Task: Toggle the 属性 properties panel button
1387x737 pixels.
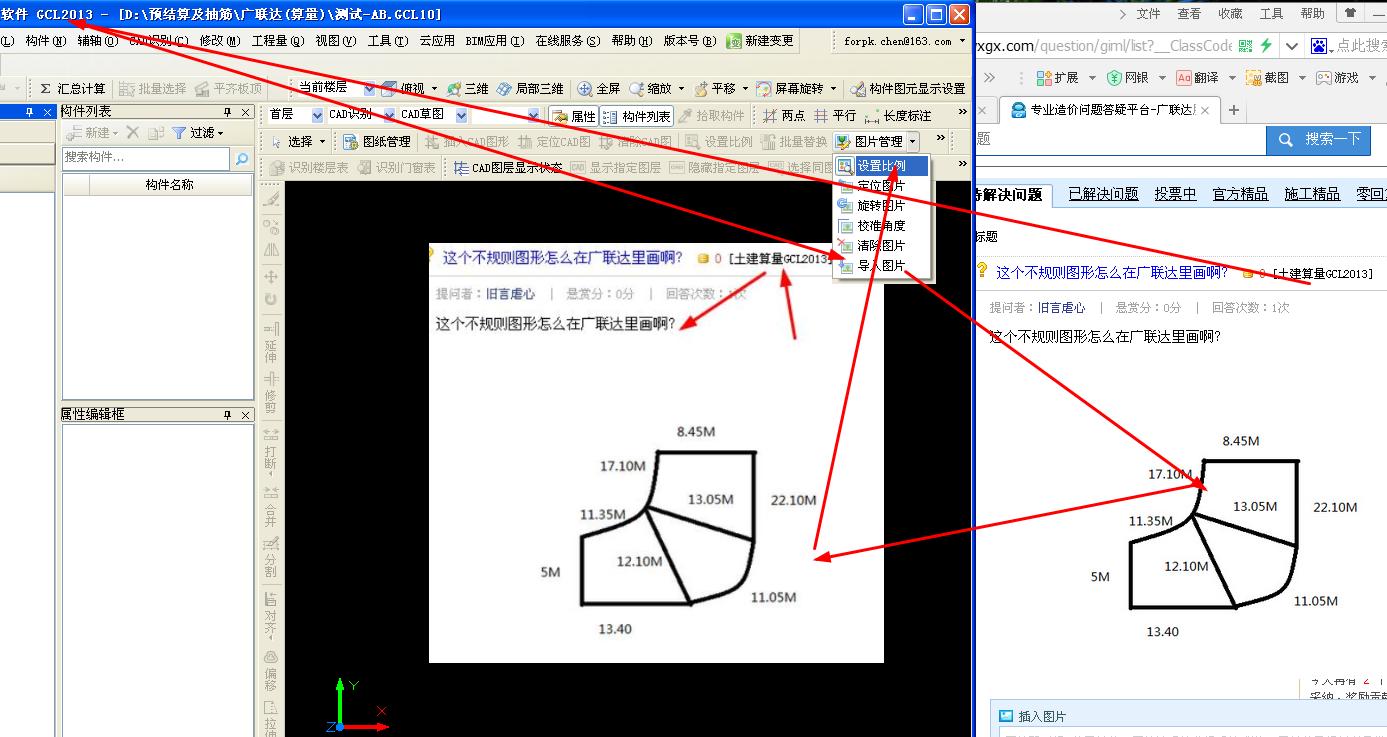Action: pyautogui.click(x=573, y=116)
